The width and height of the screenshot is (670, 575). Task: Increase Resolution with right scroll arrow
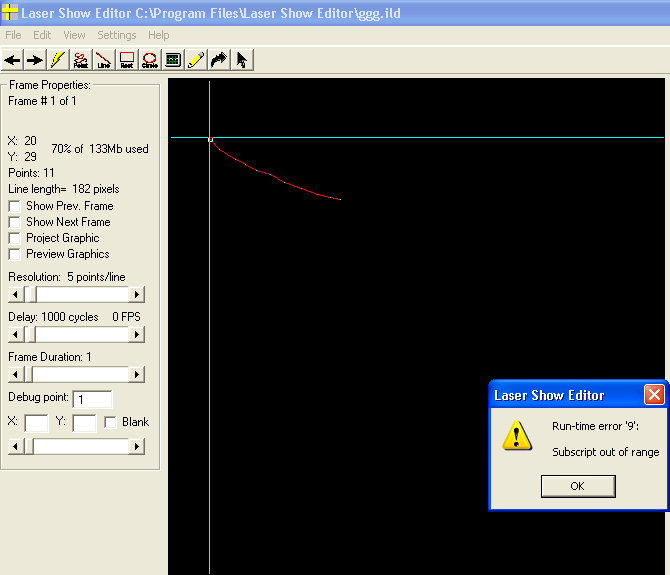pyautogui.click(x=137, y=294)
